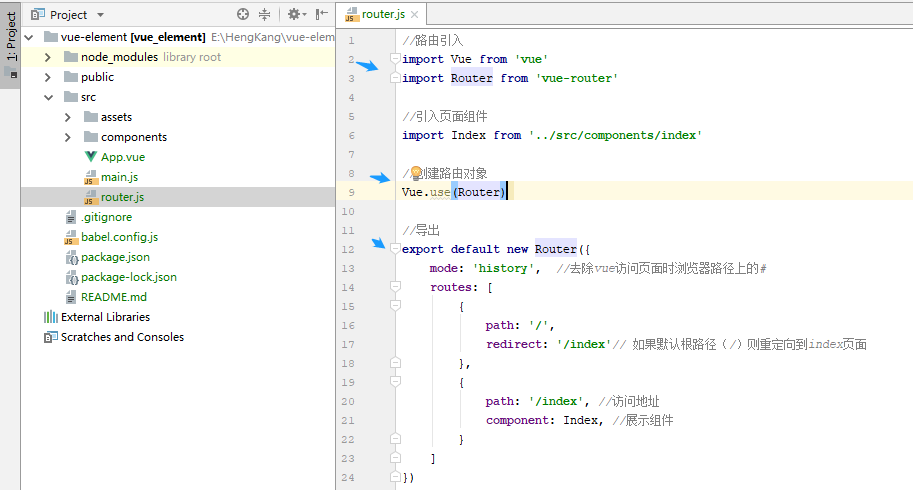Collapse the src folder

[48, 97]
